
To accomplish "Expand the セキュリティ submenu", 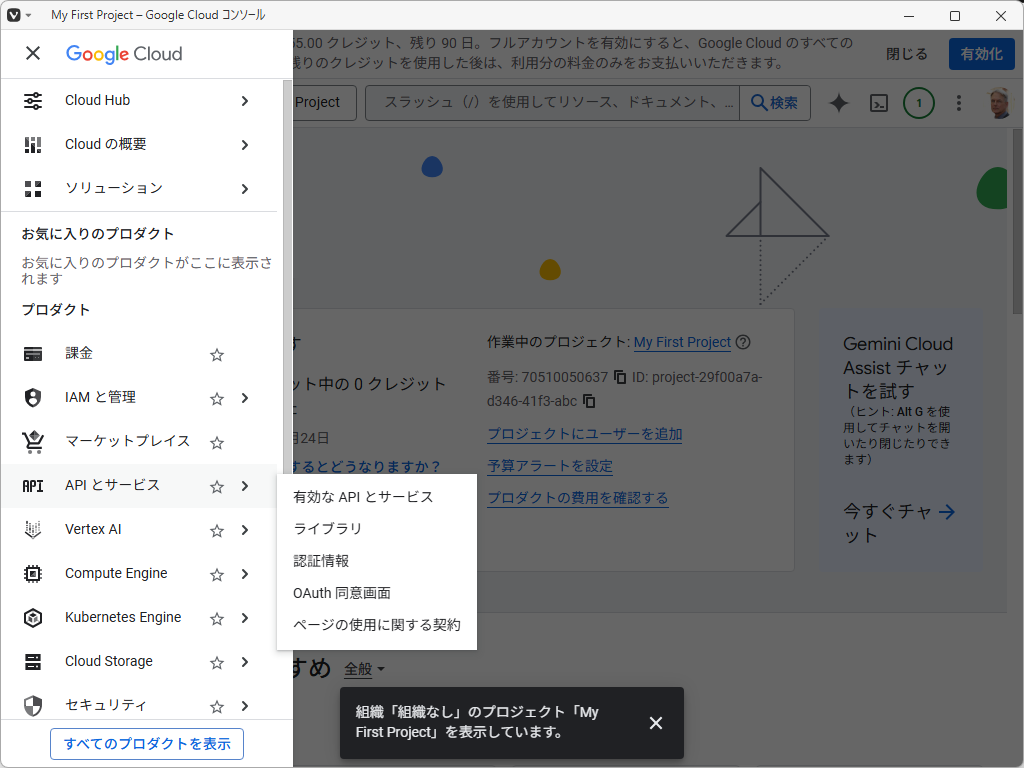I will [x=244, y=705].
